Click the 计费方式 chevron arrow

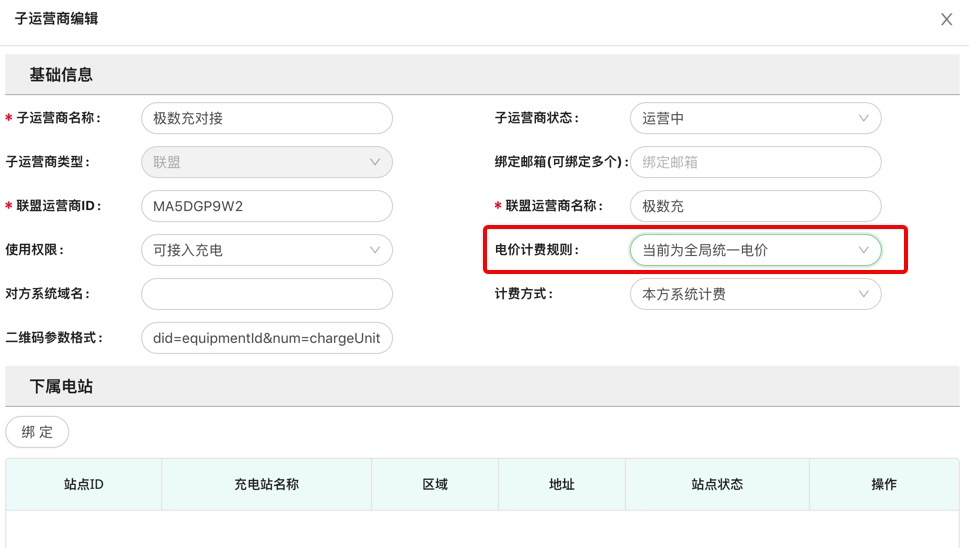[864, 294]
